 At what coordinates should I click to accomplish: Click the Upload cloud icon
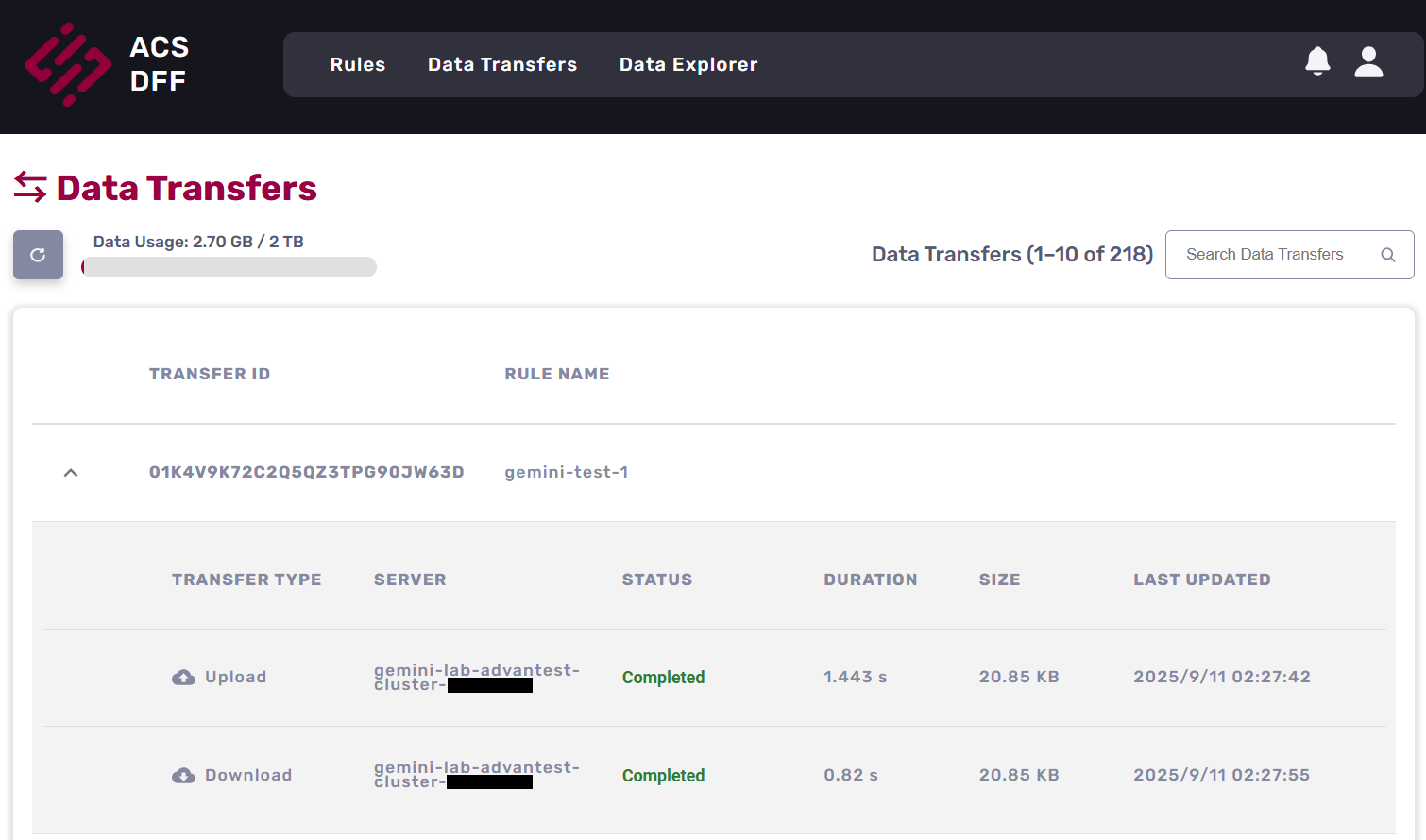coord(183,678)
